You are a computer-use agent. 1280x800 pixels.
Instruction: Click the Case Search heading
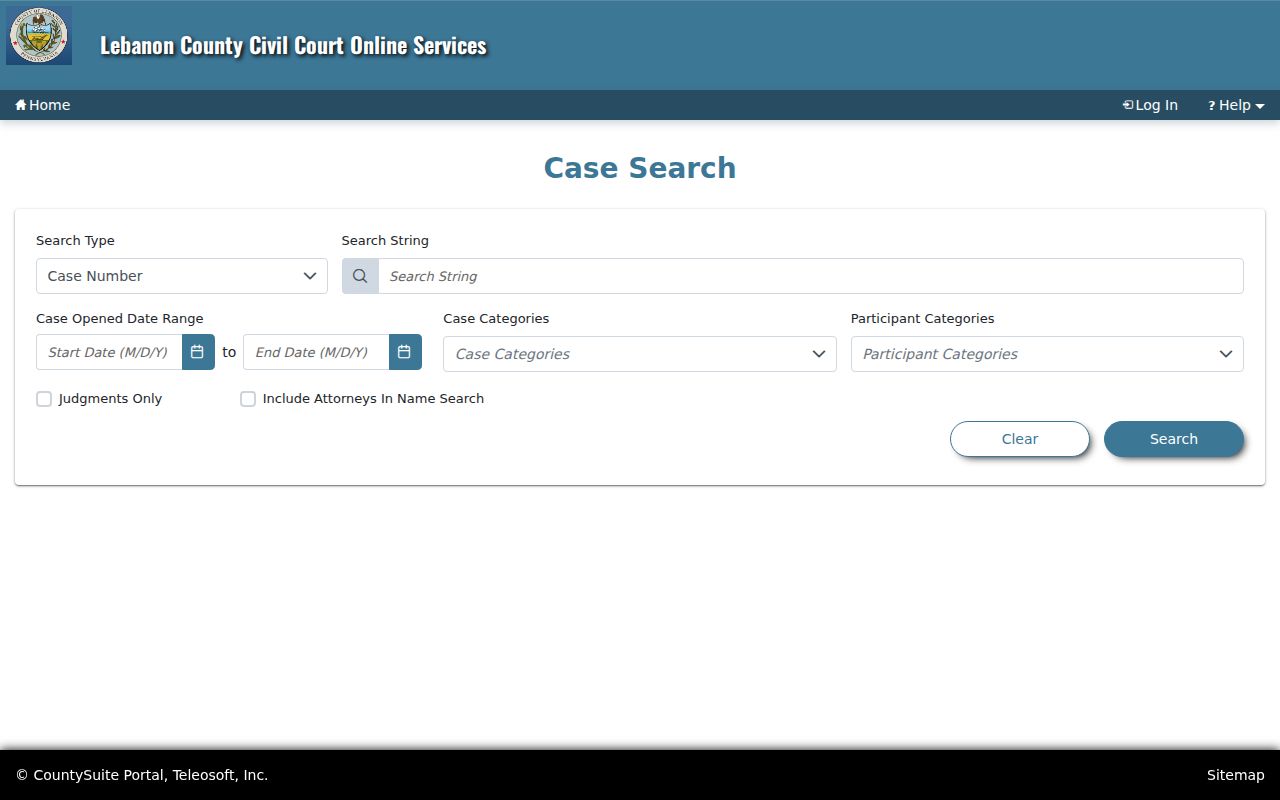point(640,168)
